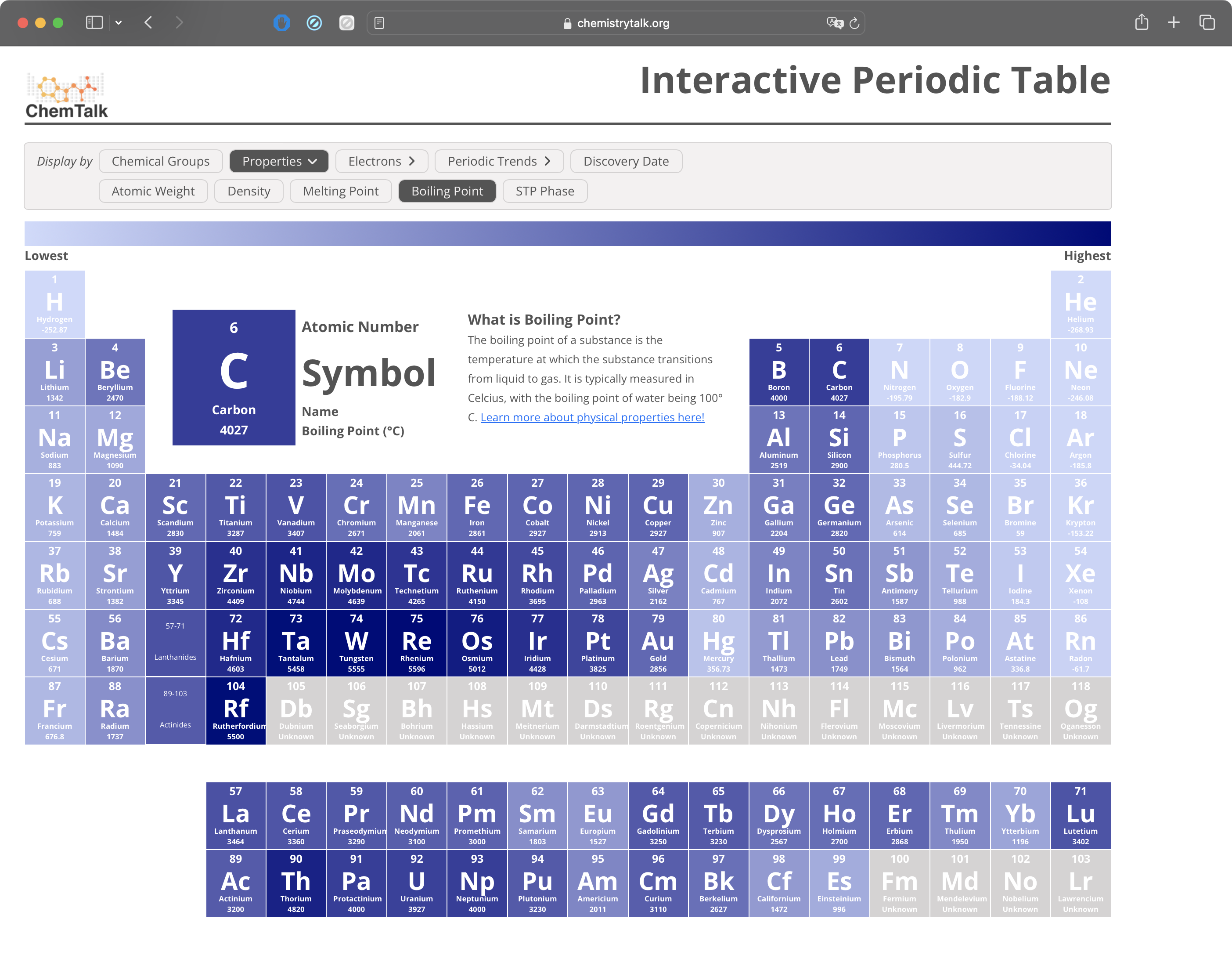Screen dimensions: 1232x962
Task: Switch to Atomic Weight property
Action: pos(153,191)
